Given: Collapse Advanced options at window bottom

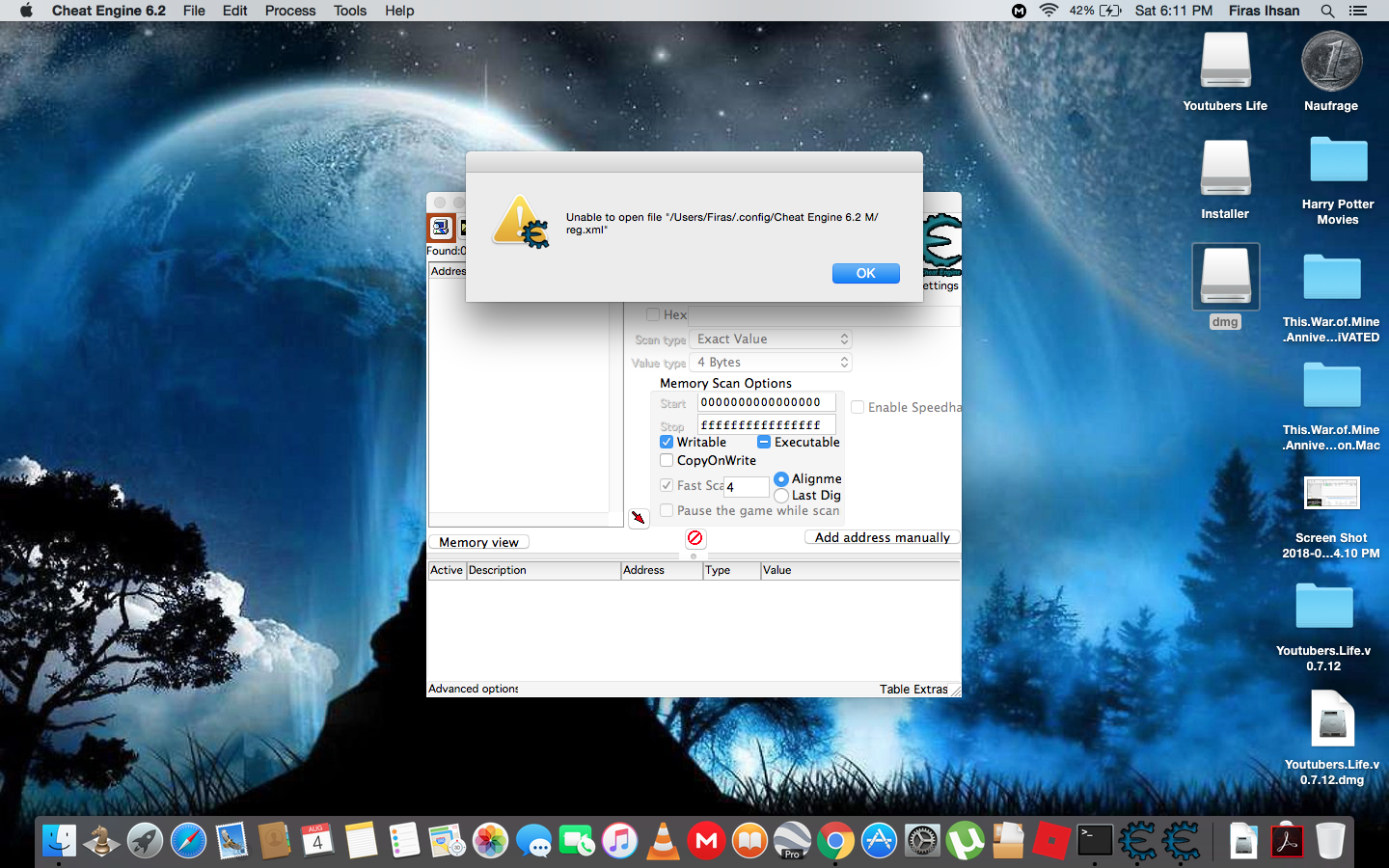Looking at the screenshot, I should tap(473, 689).
